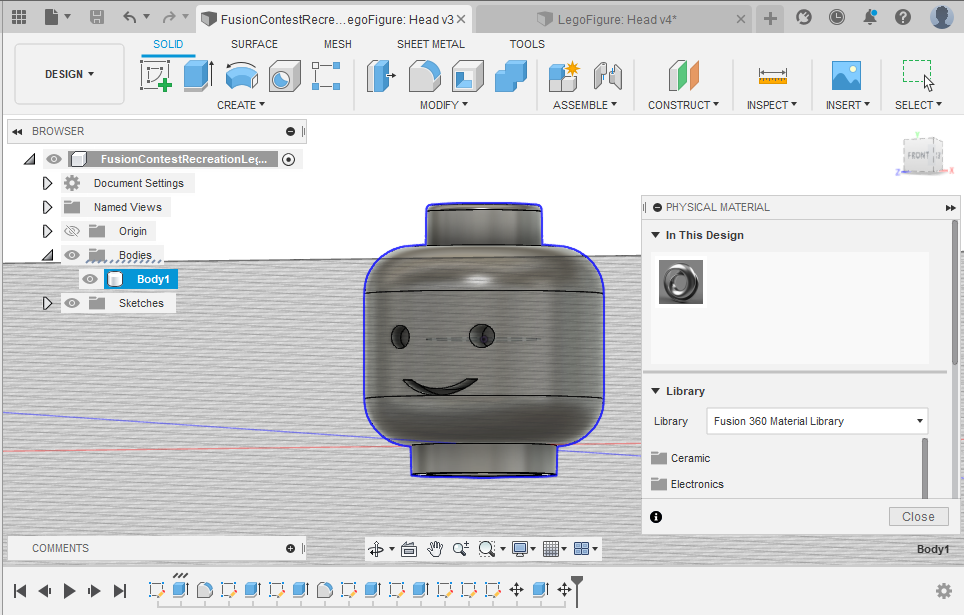The height and width of the screenshot is (615, 964).
Task: Toggle visibility of Sketches folder
Action: point(72,303)
